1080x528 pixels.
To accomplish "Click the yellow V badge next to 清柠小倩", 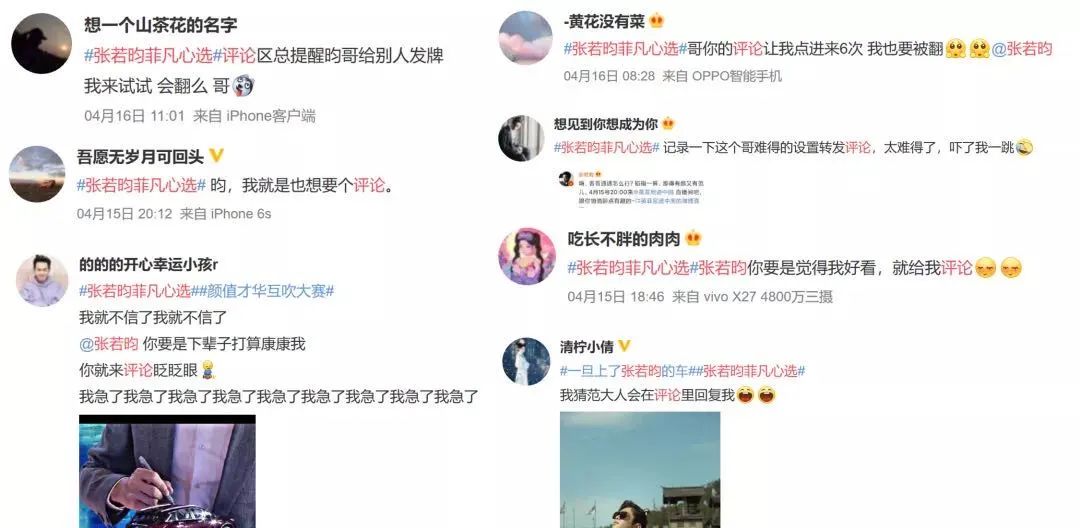I will [x=624, y=346].
